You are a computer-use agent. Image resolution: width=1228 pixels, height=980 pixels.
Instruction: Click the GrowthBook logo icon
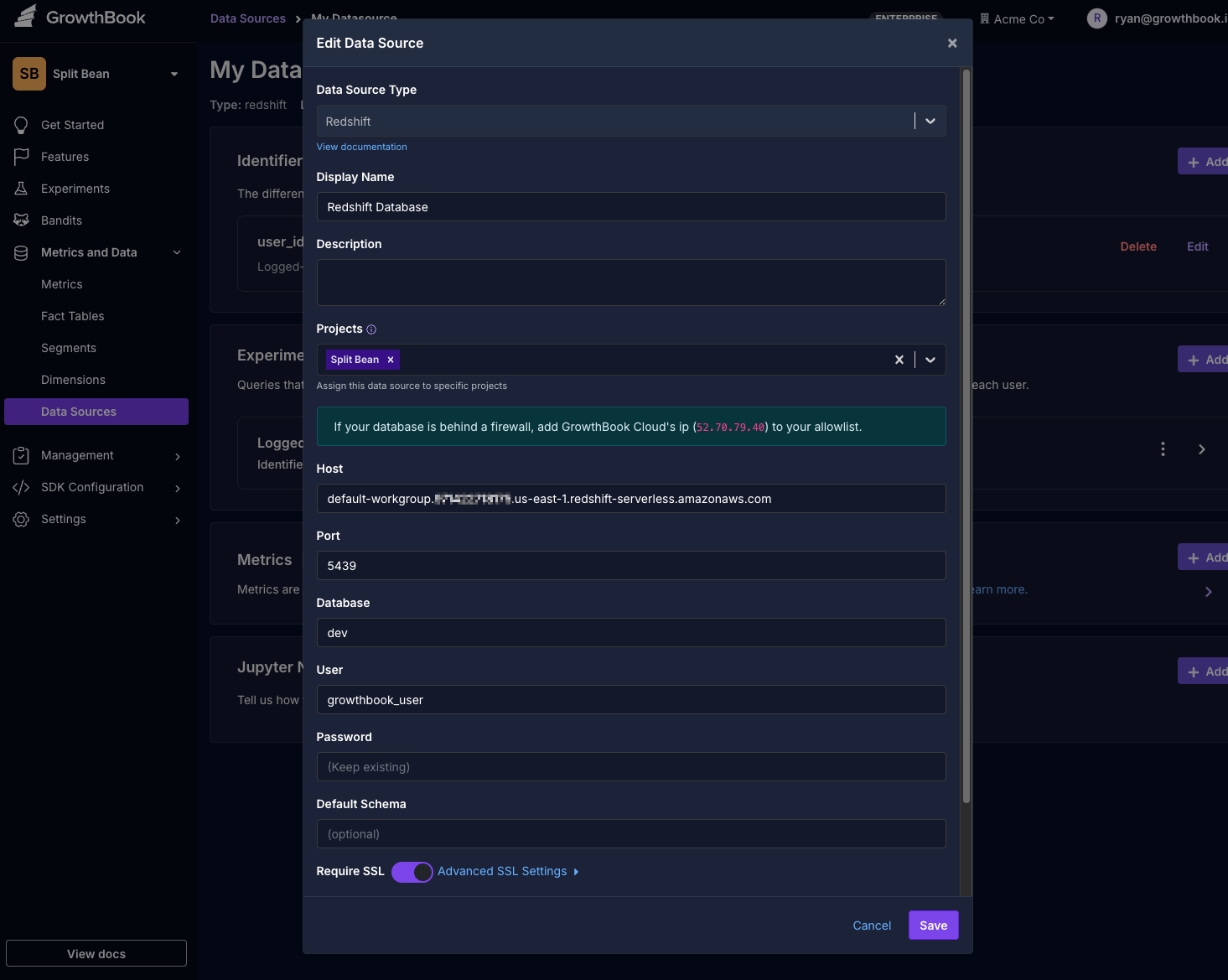[26, 16]
